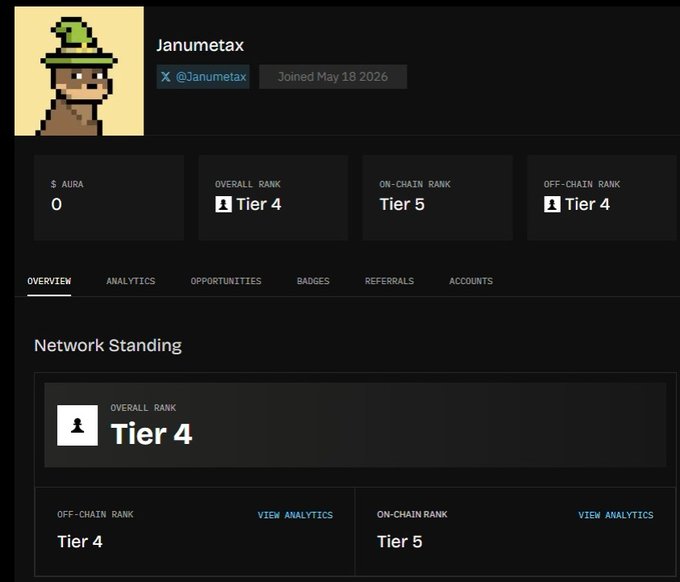680x582 pixels.
Task: Open View Analytics for On-Chain Rank
Action: pos(616,515)
